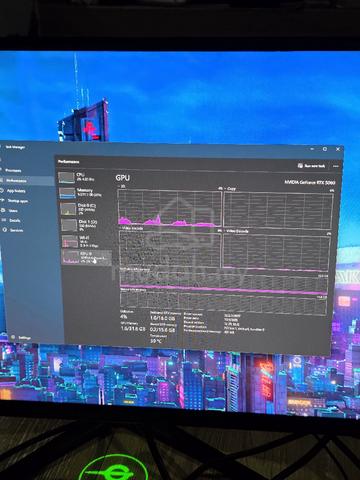Select the CPU performance thumbnail
Screen dimensions: 360x480
pyautogui.click(x=66, y=178)
